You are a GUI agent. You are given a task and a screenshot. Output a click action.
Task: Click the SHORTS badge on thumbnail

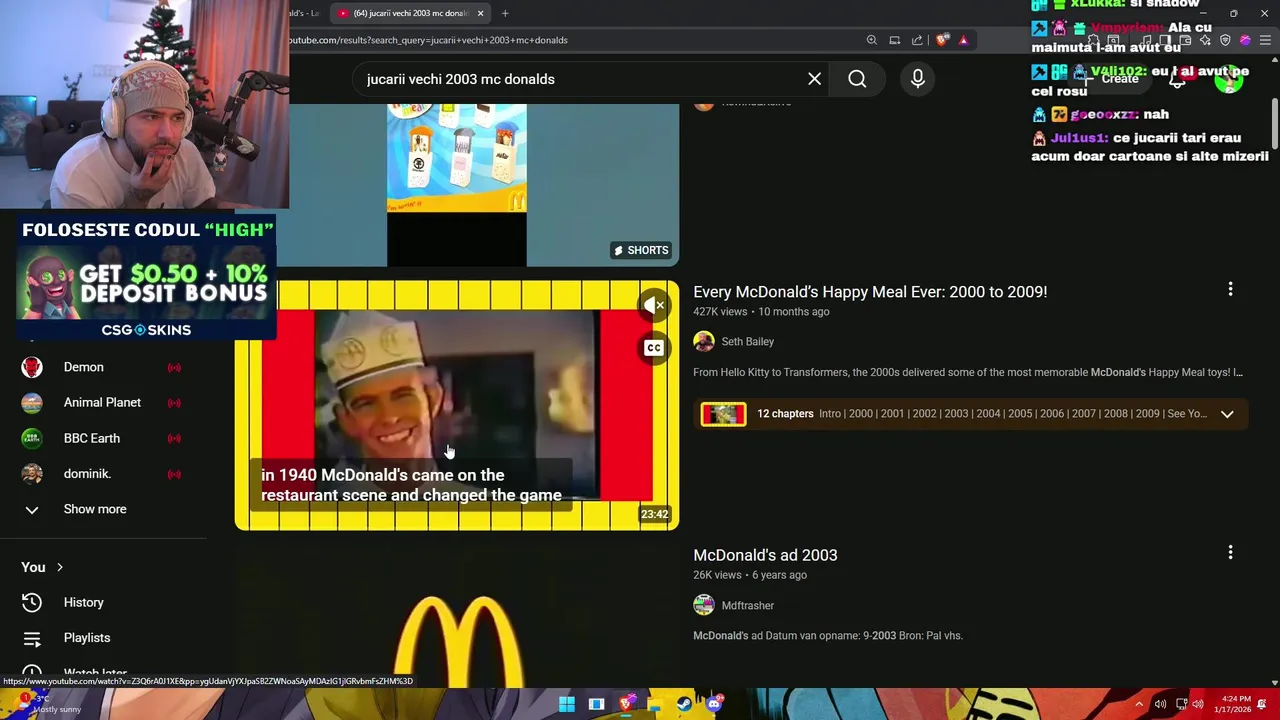click(x=641, y=250)
